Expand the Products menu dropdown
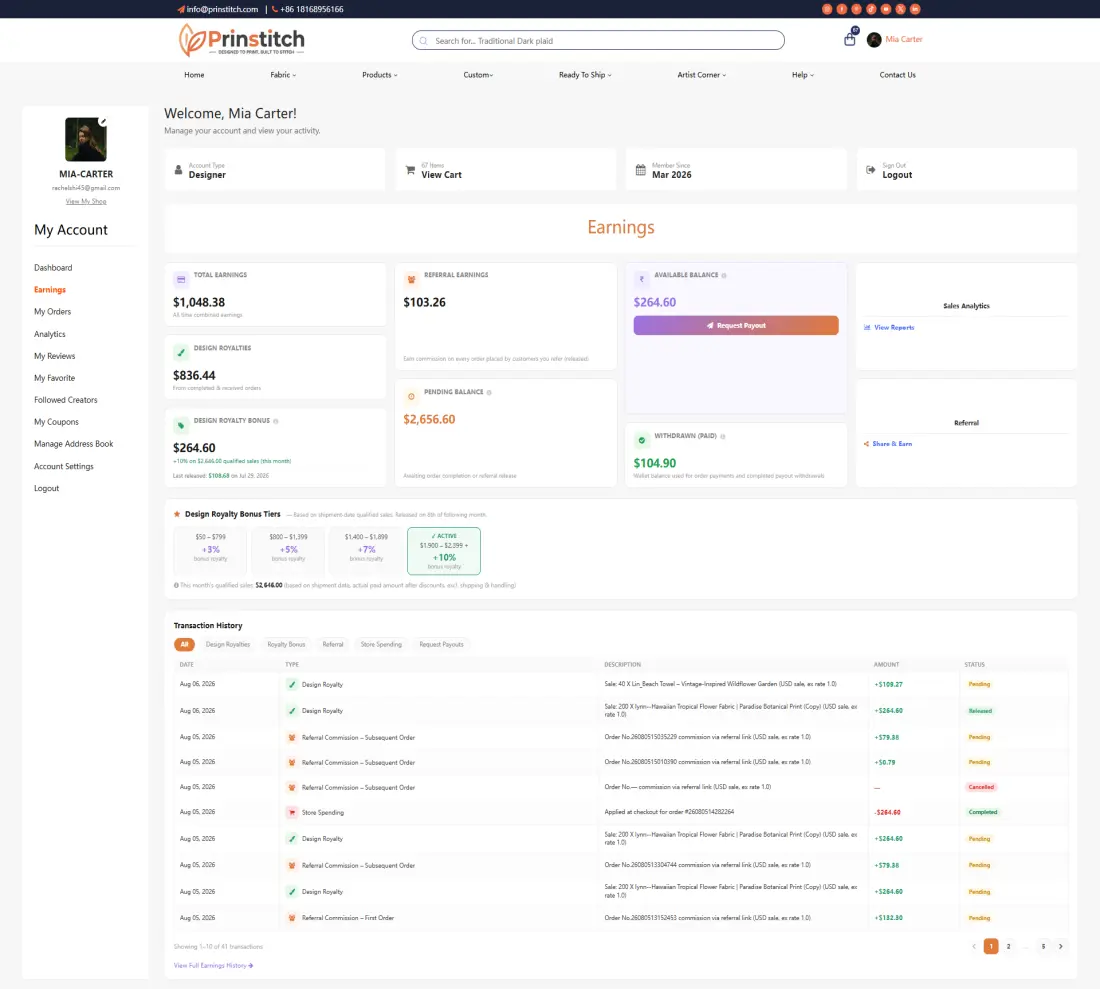Image resolution: width=1100 pixels, height=989 pixels. (380, 75)
